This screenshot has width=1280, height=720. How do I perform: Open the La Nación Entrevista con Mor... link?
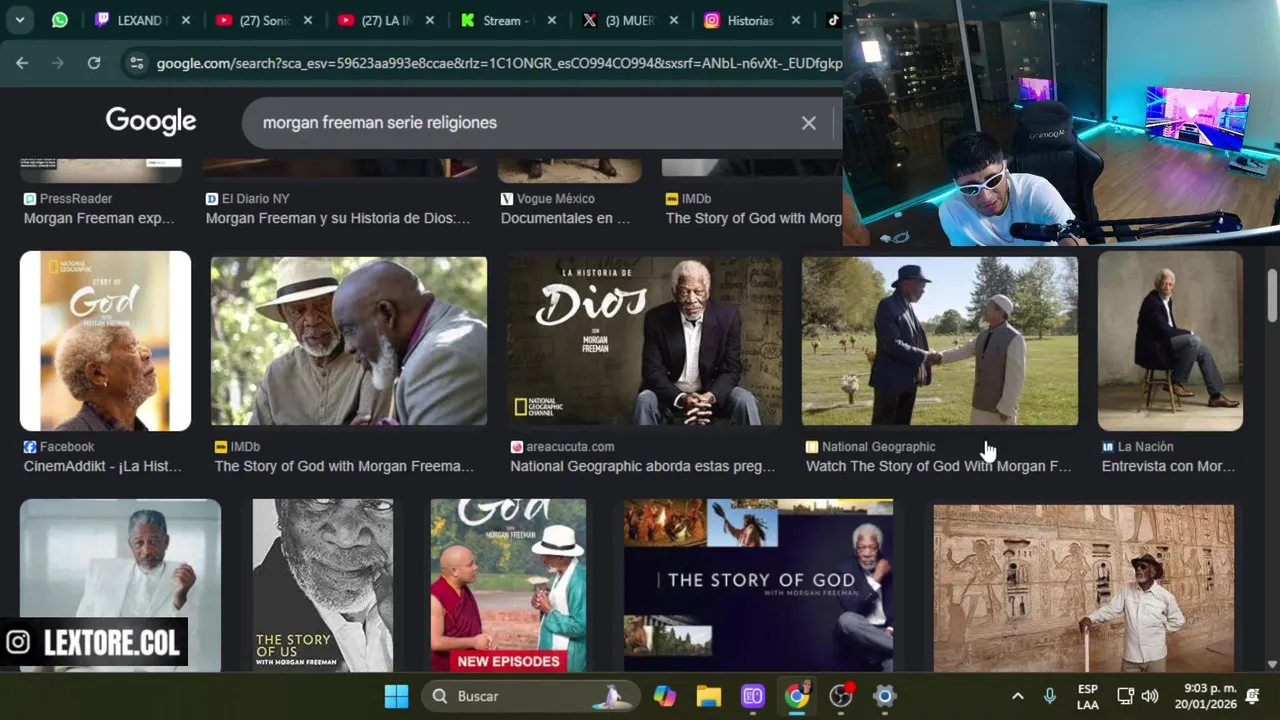pos(1168,466)
